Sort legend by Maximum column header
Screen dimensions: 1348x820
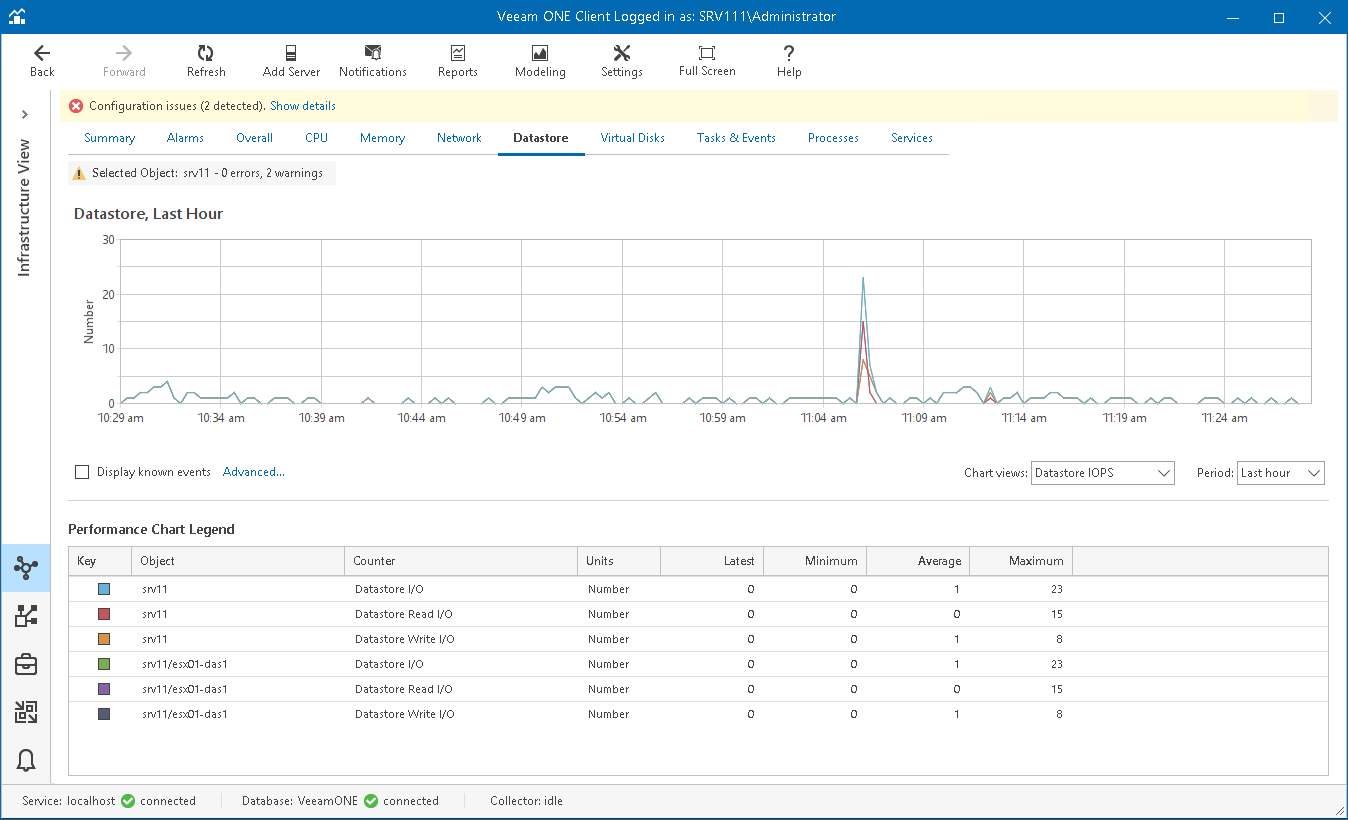1021,561
